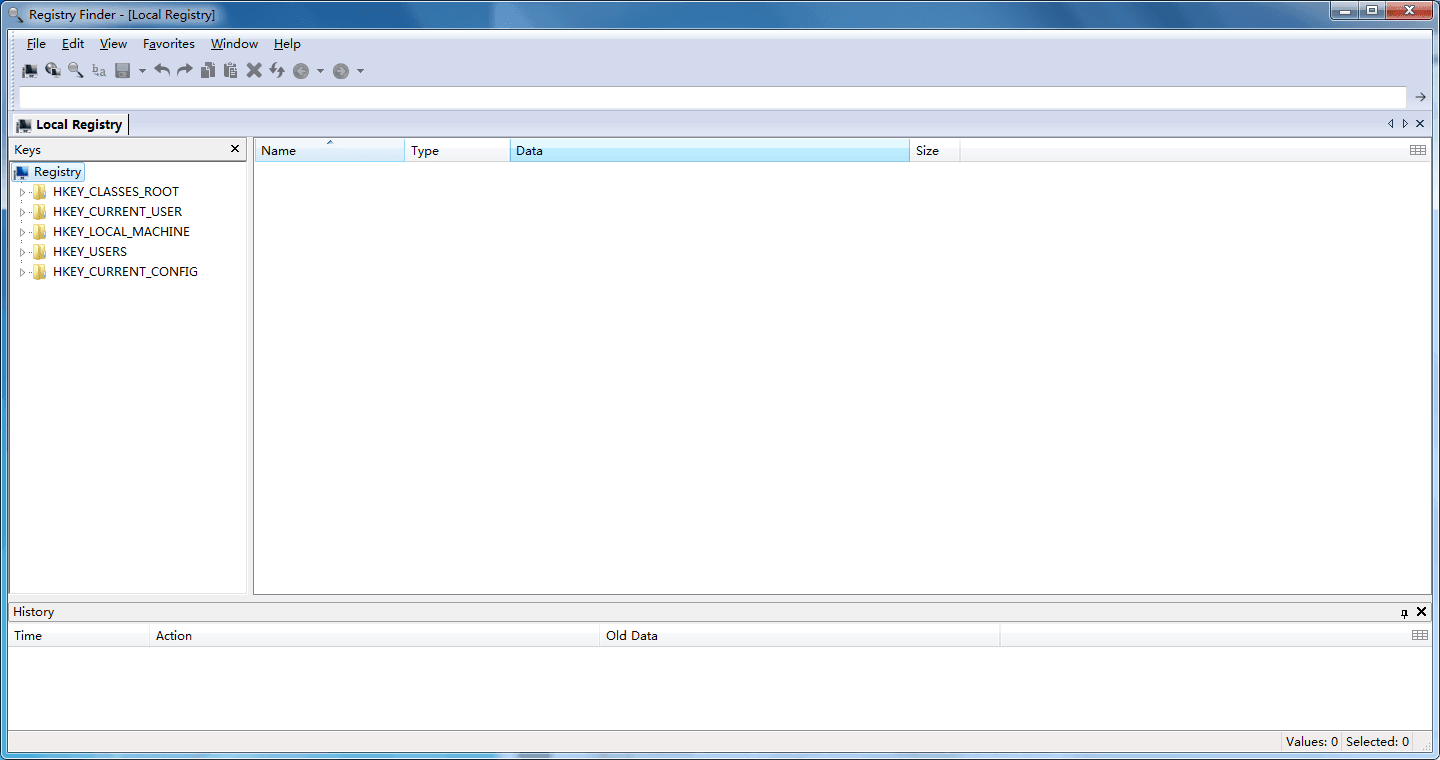Select HKEY_CURRENT_CONFIG key

[125, 272]
